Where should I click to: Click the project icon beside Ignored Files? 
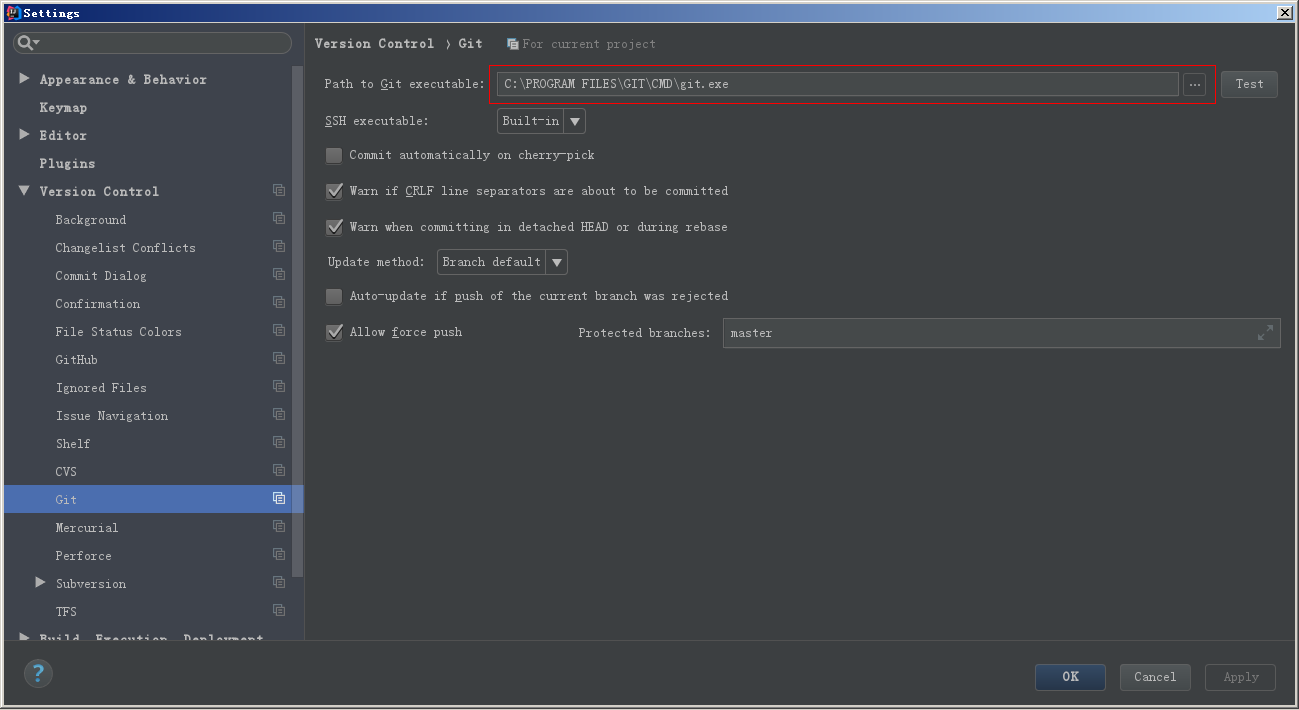[279, 386]
